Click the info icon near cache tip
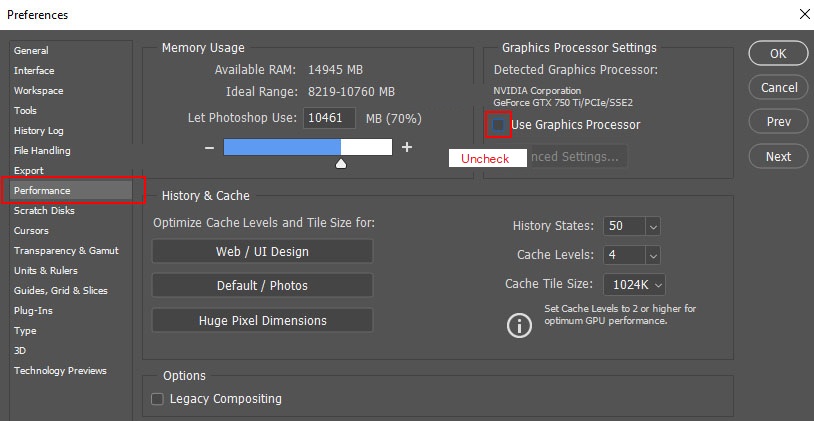This screenshot has height=421, width=814. tap(519, 325)
